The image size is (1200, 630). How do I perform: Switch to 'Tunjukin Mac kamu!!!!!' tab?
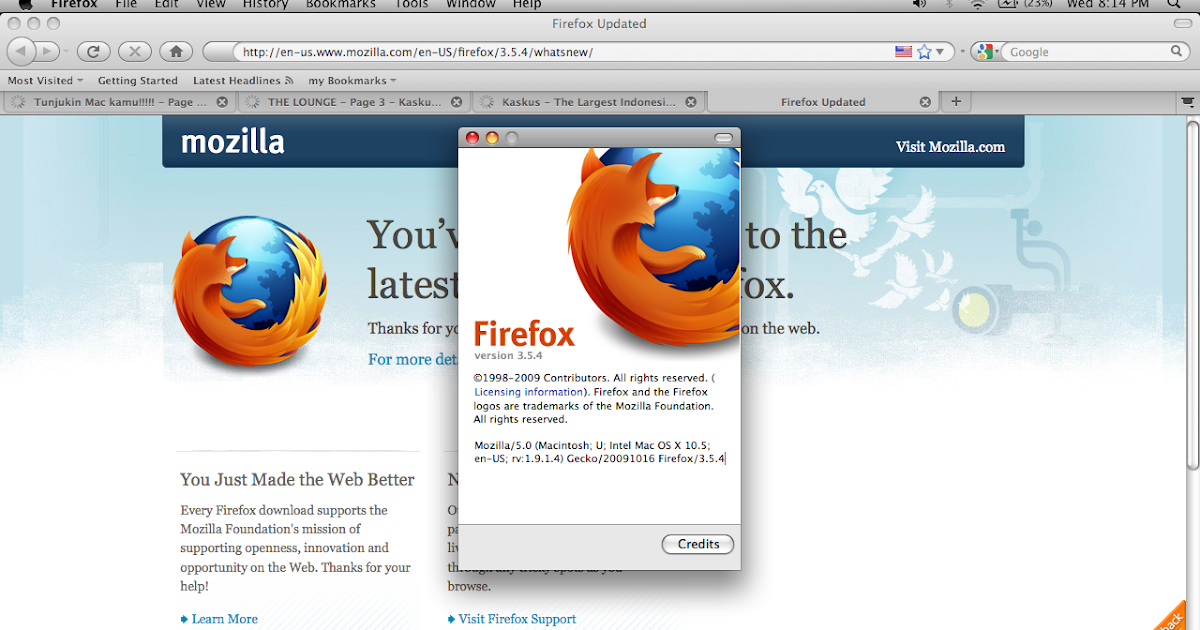pos(119,102)
